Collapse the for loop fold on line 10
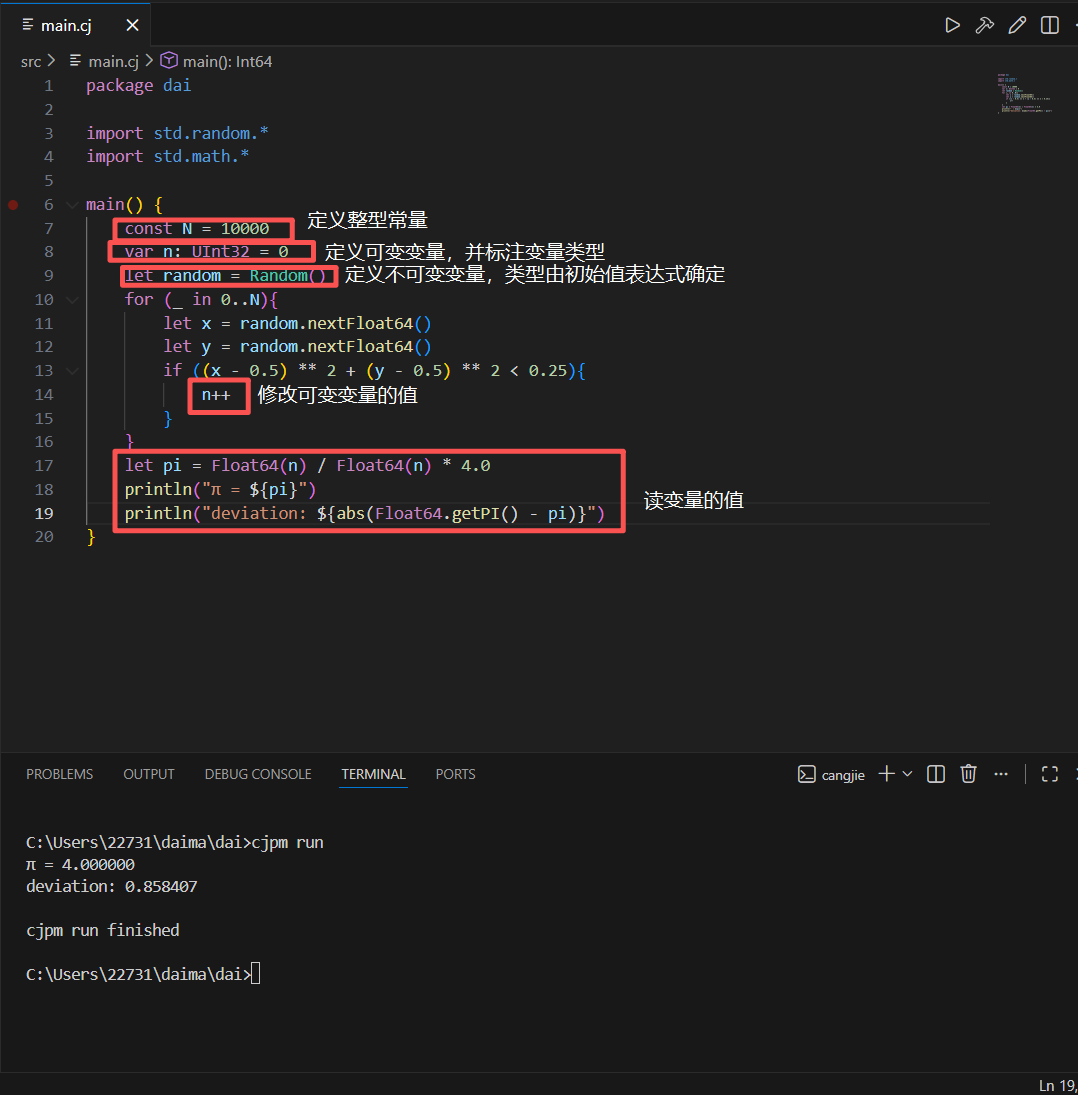The height and width of the screenshot is (1095, 1078). 71,300
